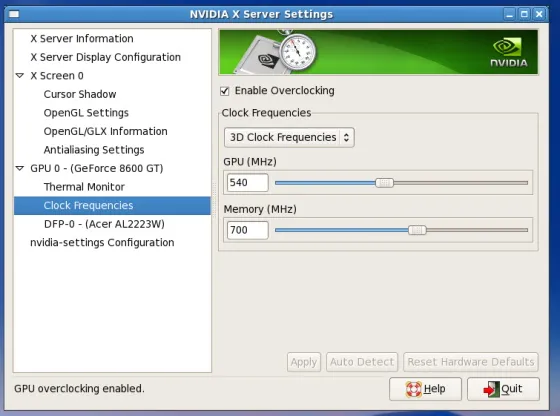
Task: Collapse the X Screen 0 tree node
Action: click(20, 76)
